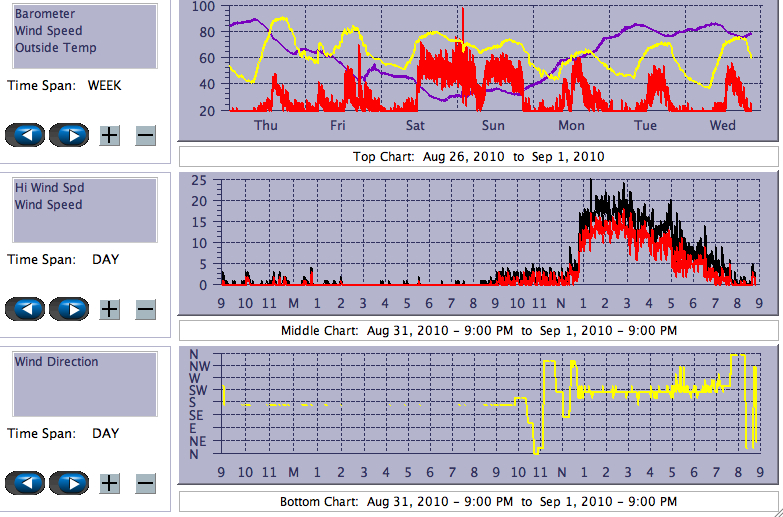Viewport: 783px width, 517px height.
Task: Go back in time on middle chart
Action: [25, 309]
